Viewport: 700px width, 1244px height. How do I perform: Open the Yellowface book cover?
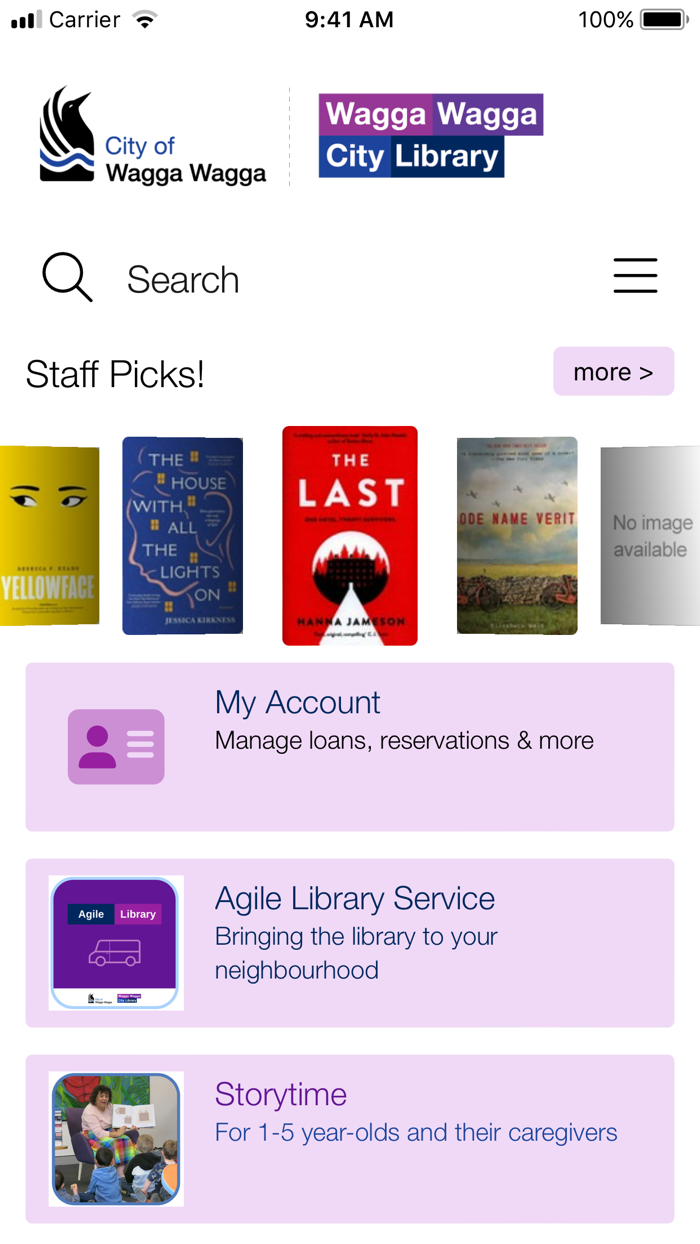tap(50, 536)
